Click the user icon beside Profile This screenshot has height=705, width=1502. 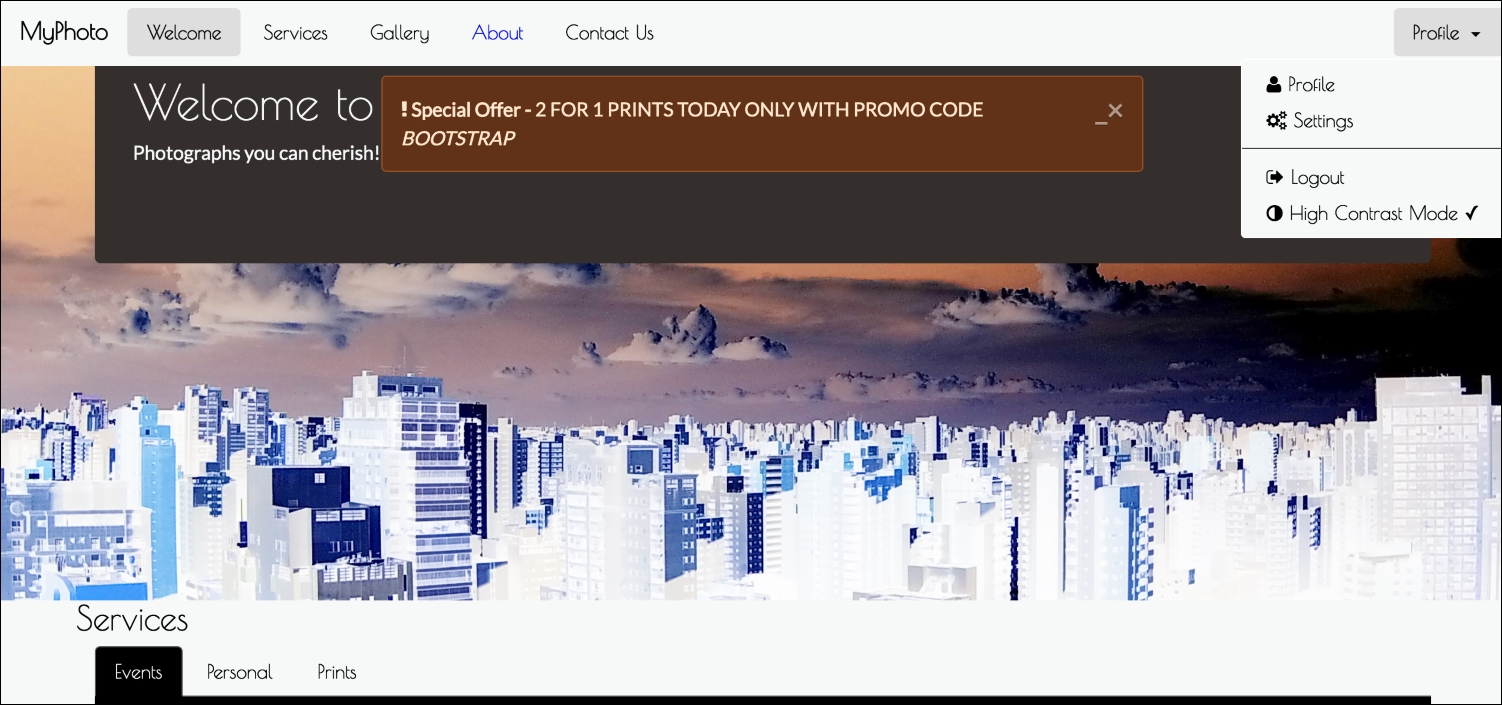coord(1273,84)
